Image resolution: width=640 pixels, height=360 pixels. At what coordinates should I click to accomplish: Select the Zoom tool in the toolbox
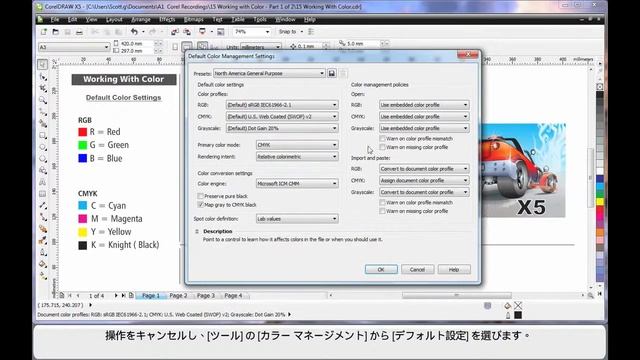[x=43, y=100]
